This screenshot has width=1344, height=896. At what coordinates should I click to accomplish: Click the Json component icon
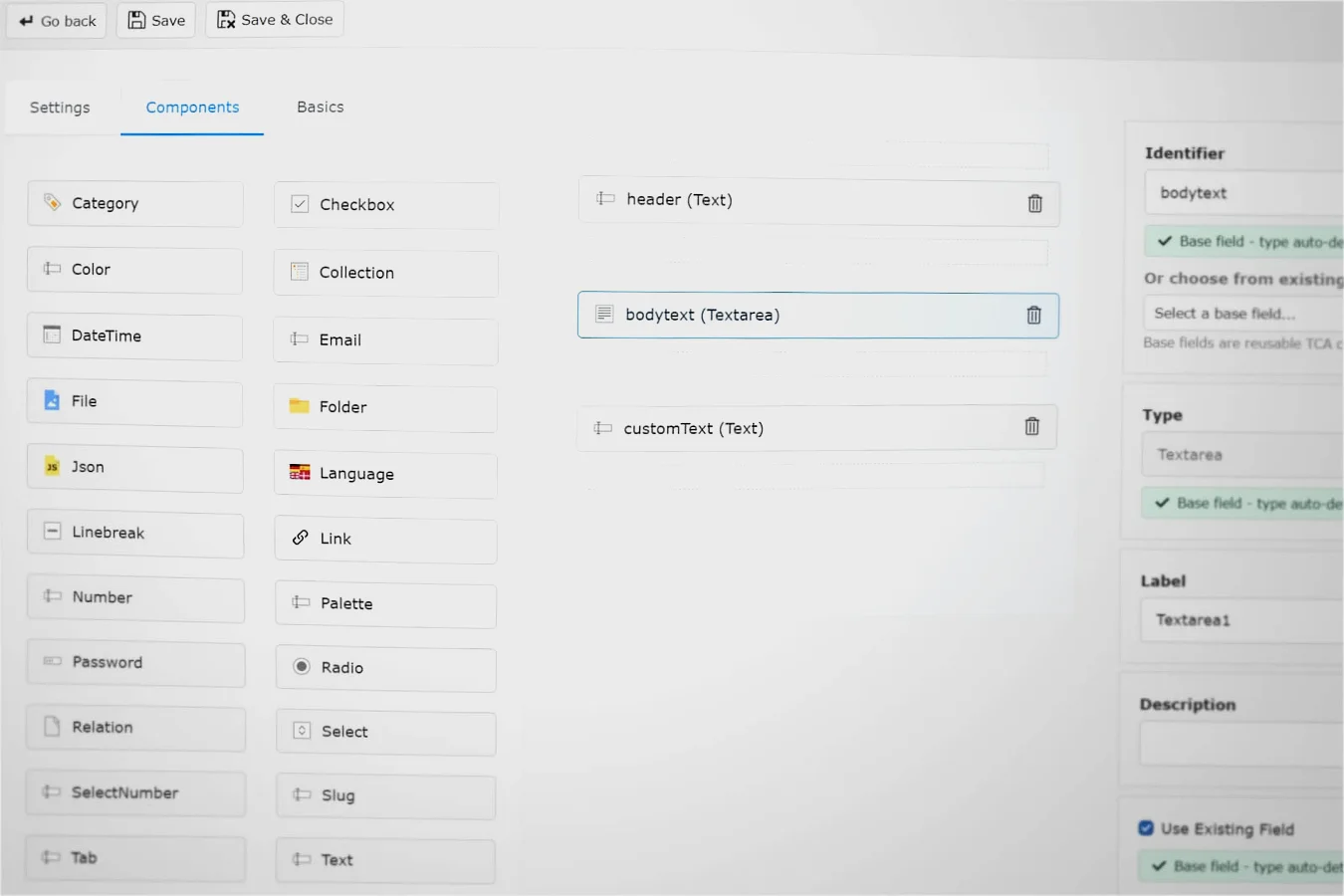point(52,466)
